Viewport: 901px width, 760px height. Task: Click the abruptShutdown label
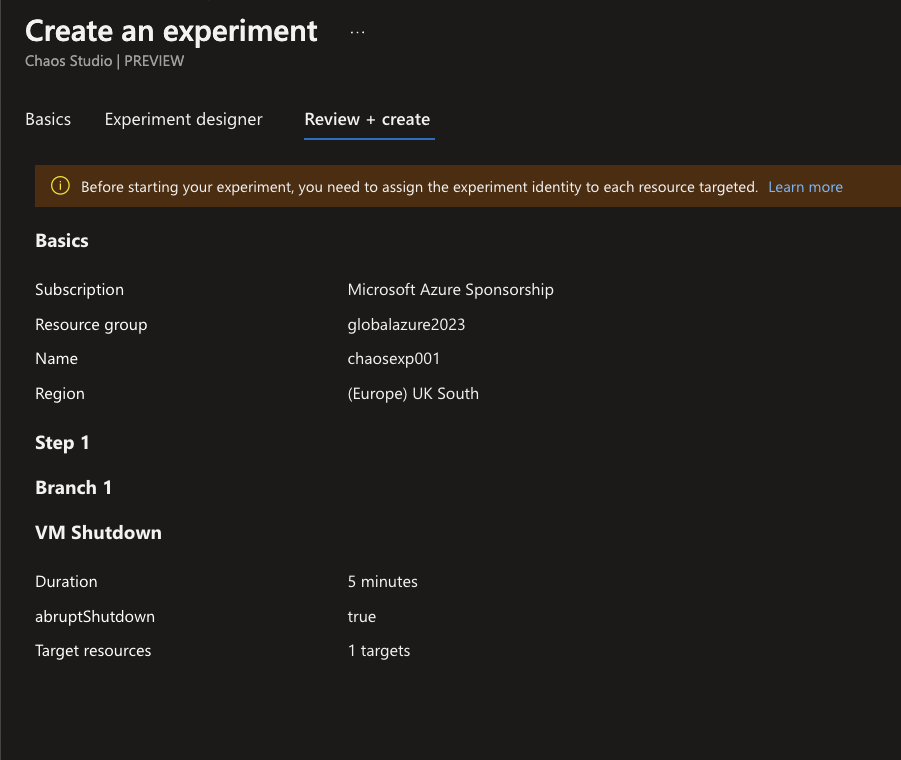pyautogui.click(x=95, y=617)
